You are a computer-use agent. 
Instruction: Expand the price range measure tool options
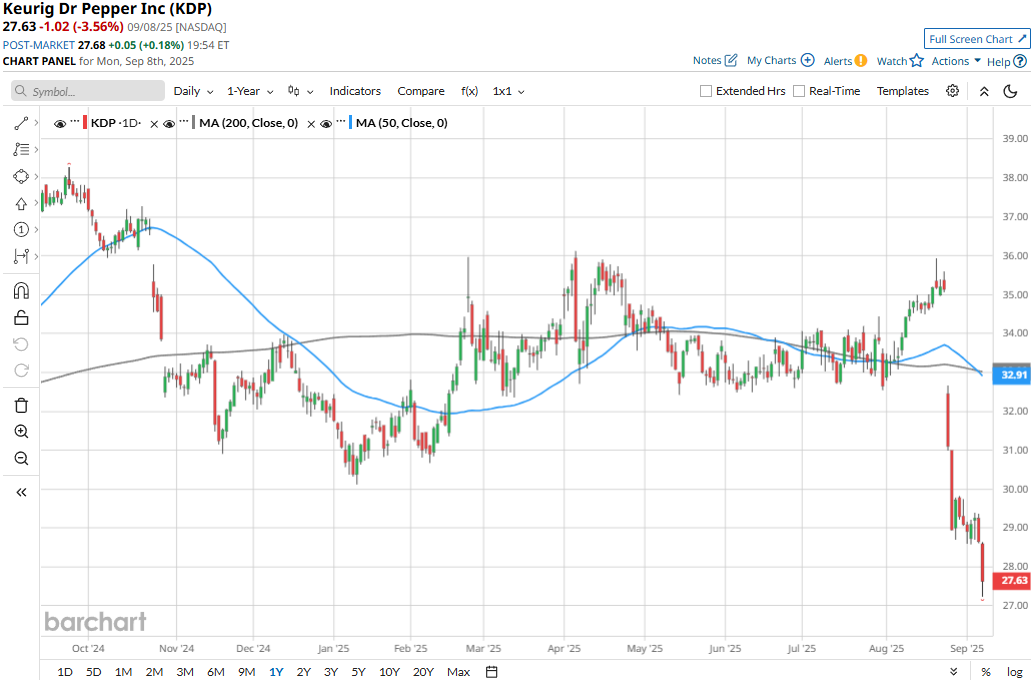pyautogui.click(x=36, y=256)
